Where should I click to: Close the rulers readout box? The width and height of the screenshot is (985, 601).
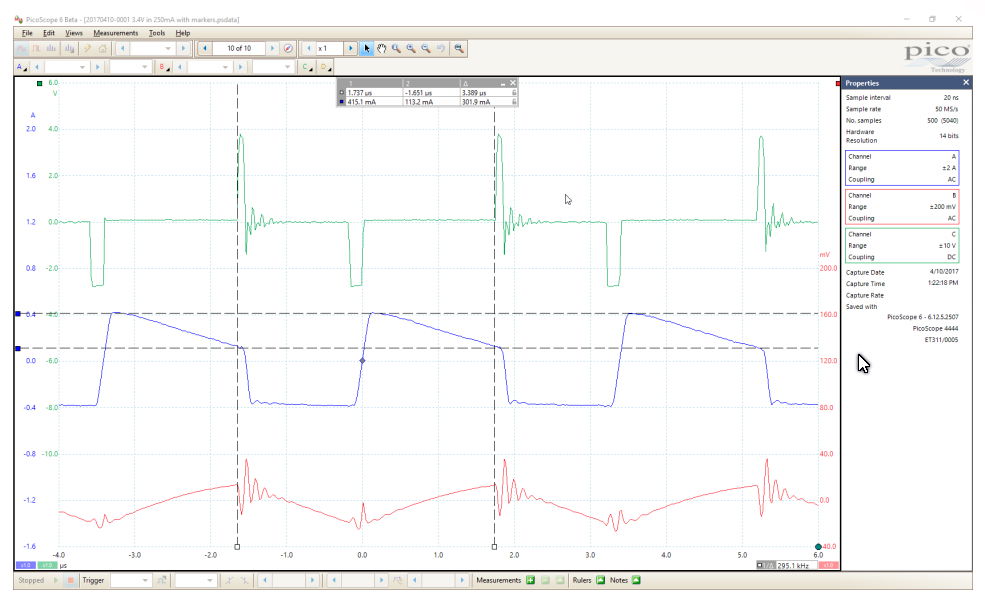(x=513, y=83)
